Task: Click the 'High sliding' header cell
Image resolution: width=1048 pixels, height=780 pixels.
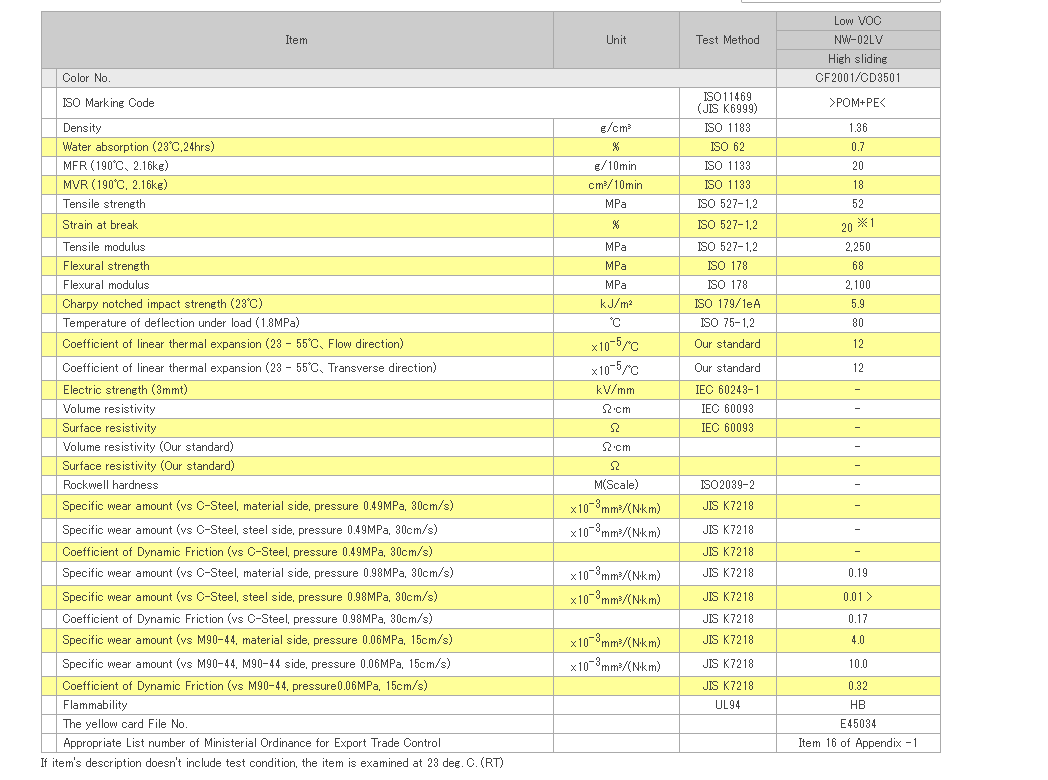Action: (858, 59)
